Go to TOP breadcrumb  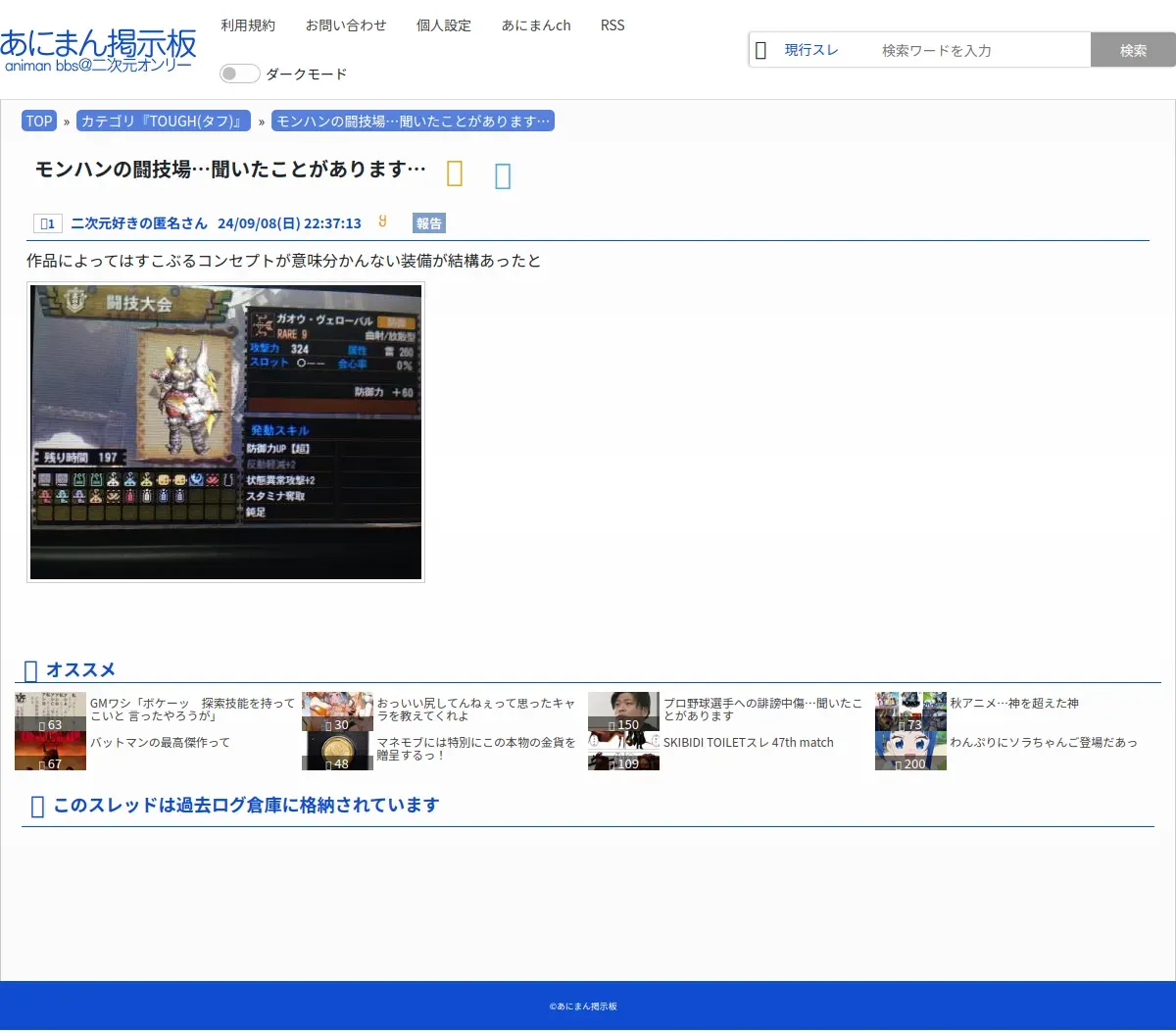[39, 122]
